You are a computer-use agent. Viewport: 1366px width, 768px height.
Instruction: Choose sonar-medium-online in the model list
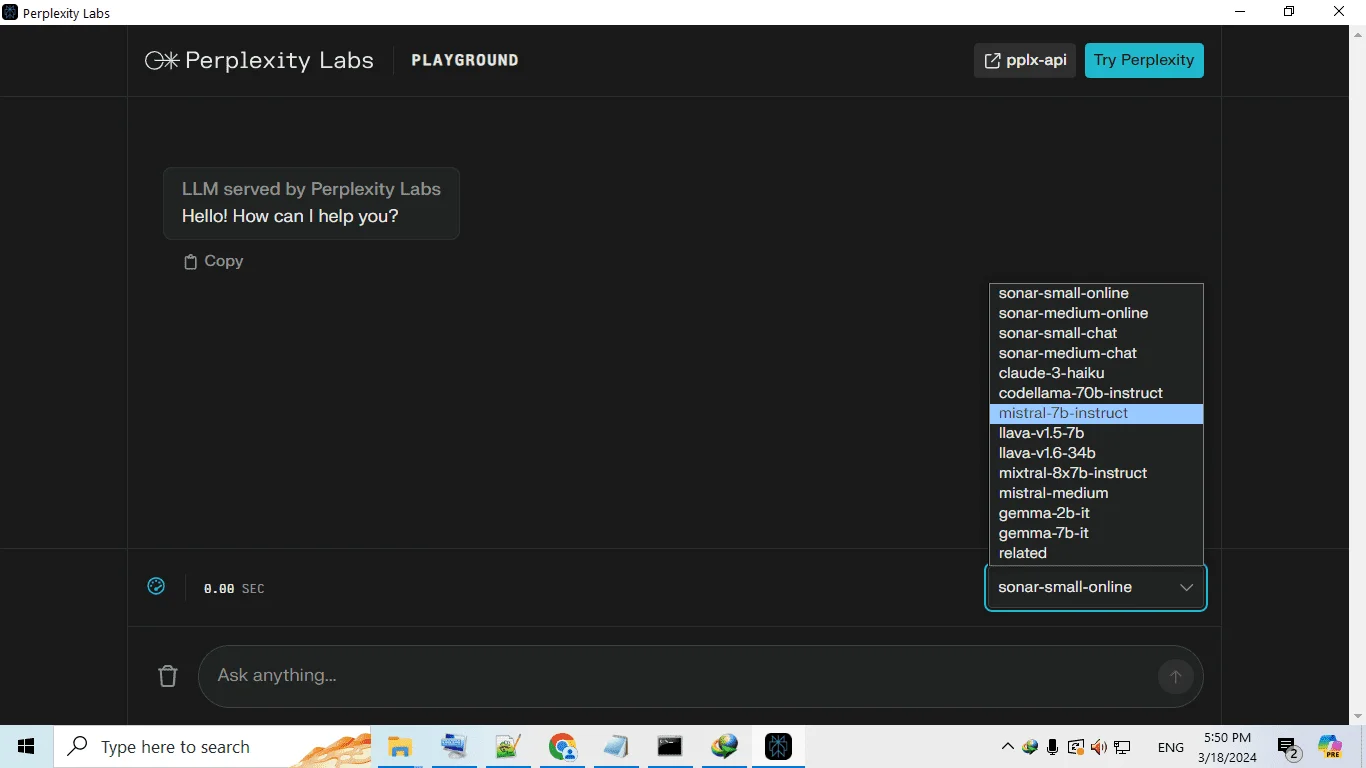[1096, 313]
